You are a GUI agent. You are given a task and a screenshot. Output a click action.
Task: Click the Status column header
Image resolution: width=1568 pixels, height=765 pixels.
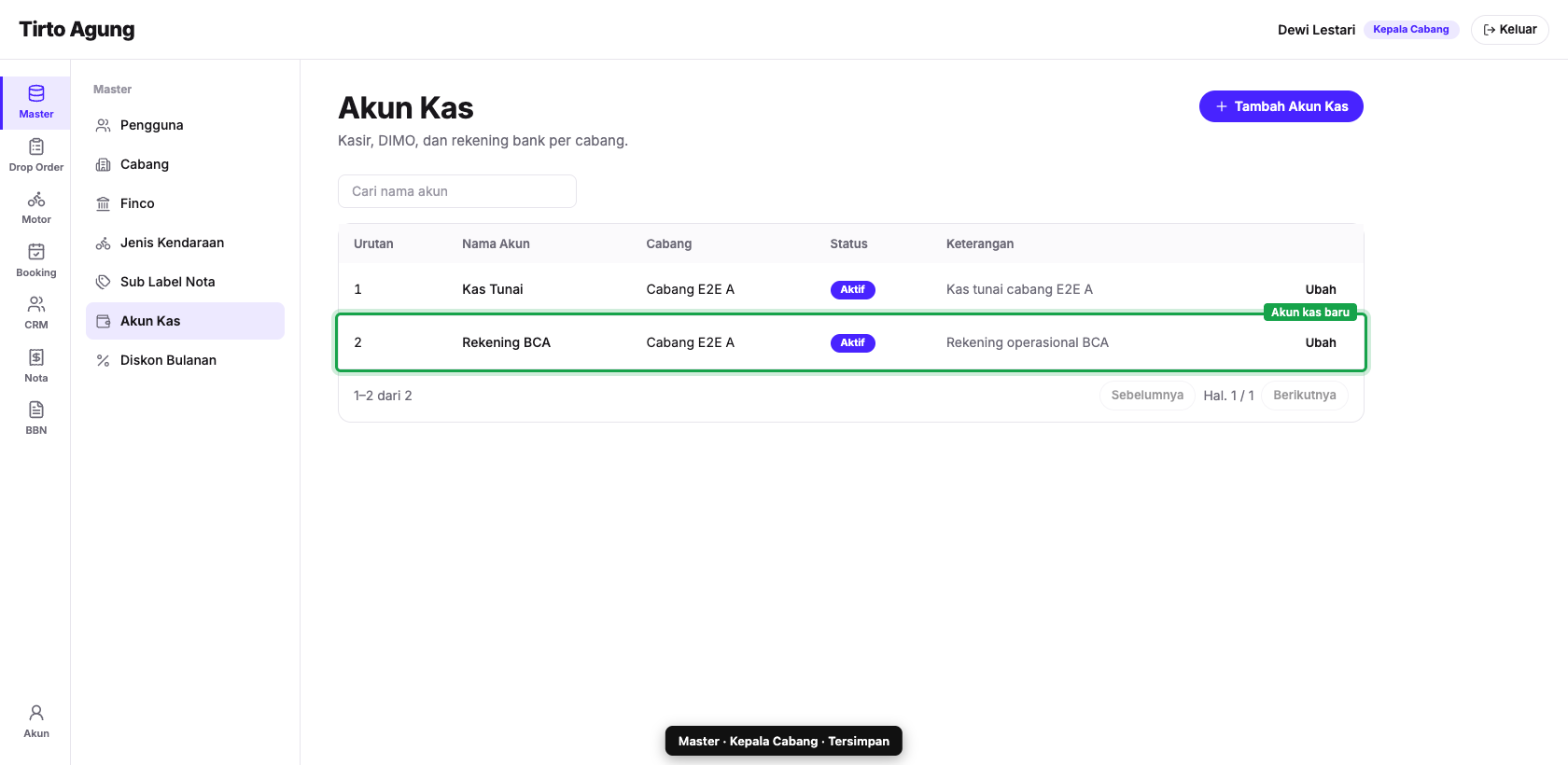(x=849, y=243)
